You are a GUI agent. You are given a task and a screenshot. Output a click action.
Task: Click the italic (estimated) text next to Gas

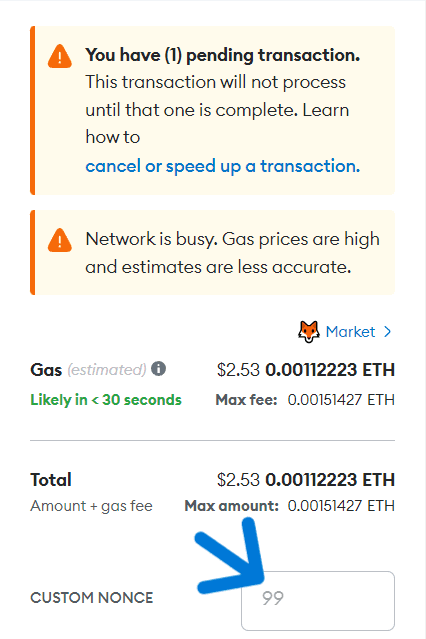[107, 370]
